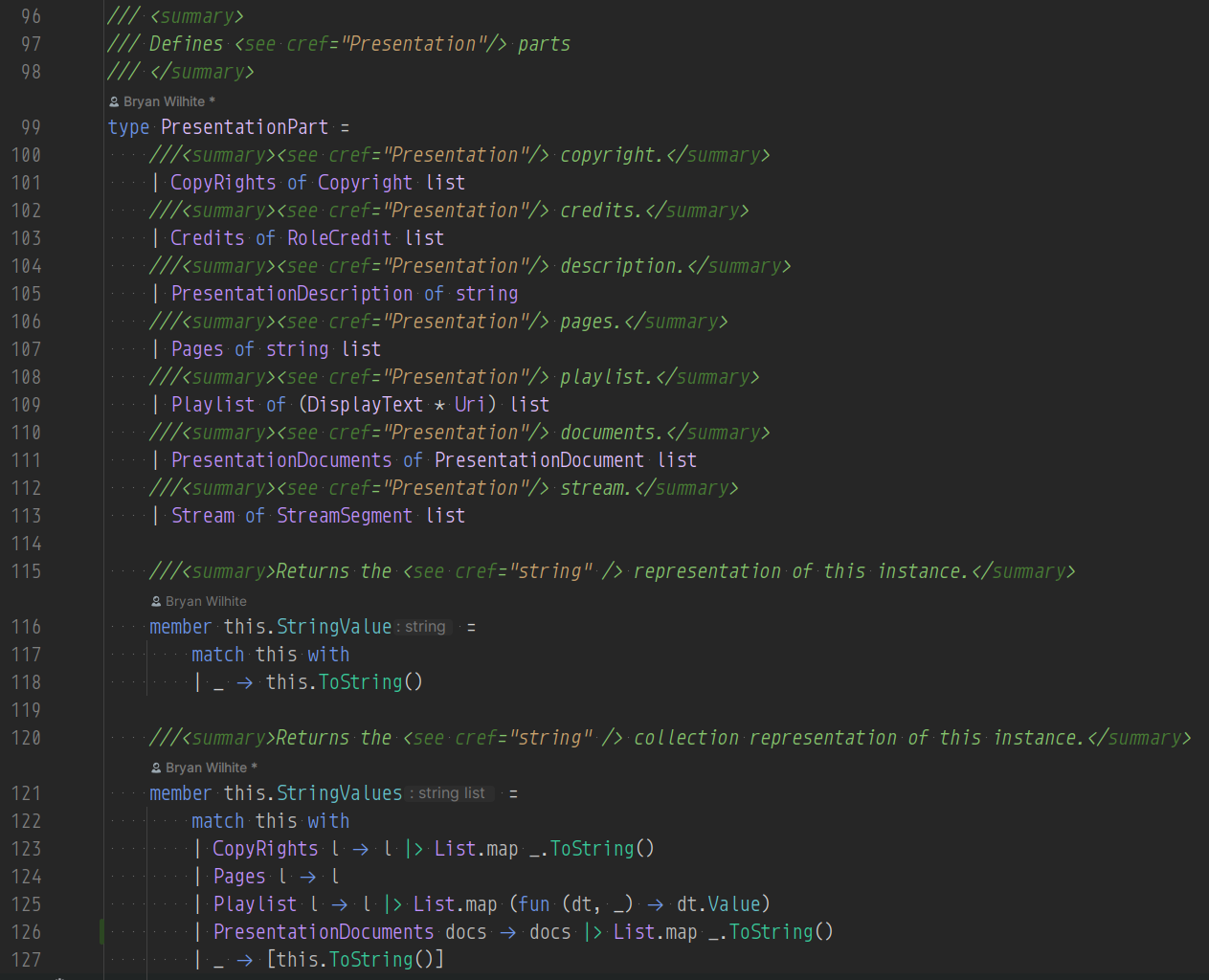The width and height of the screenshot is (1209, 980).
Task: Place cursor on PresentationPart type name
Action: point(244,127)
